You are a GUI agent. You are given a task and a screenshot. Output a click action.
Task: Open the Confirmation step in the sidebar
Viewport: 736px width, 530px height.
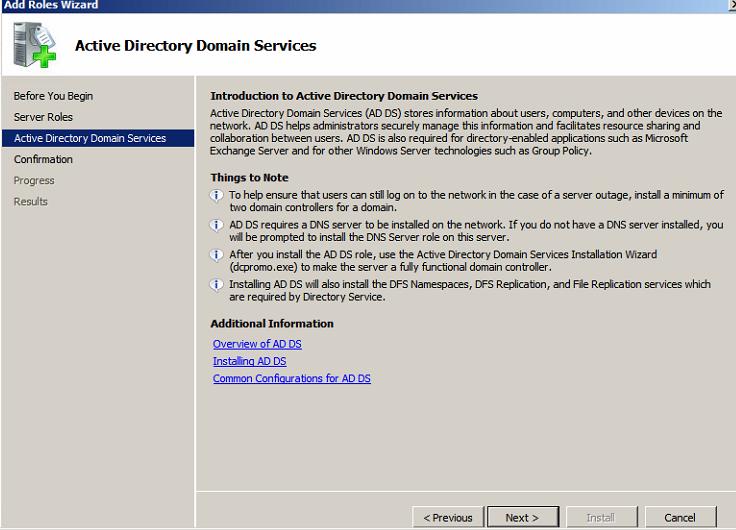(x=43, y=159)
